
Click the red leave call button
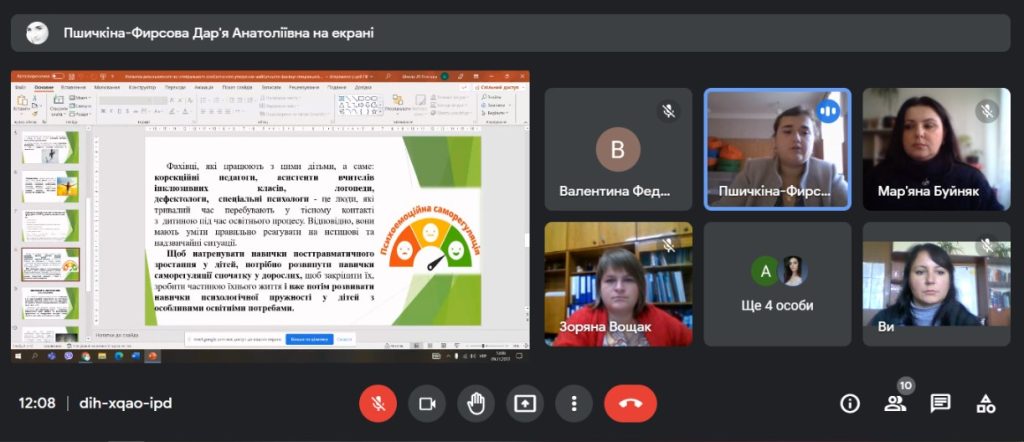(x=630, y=403)
